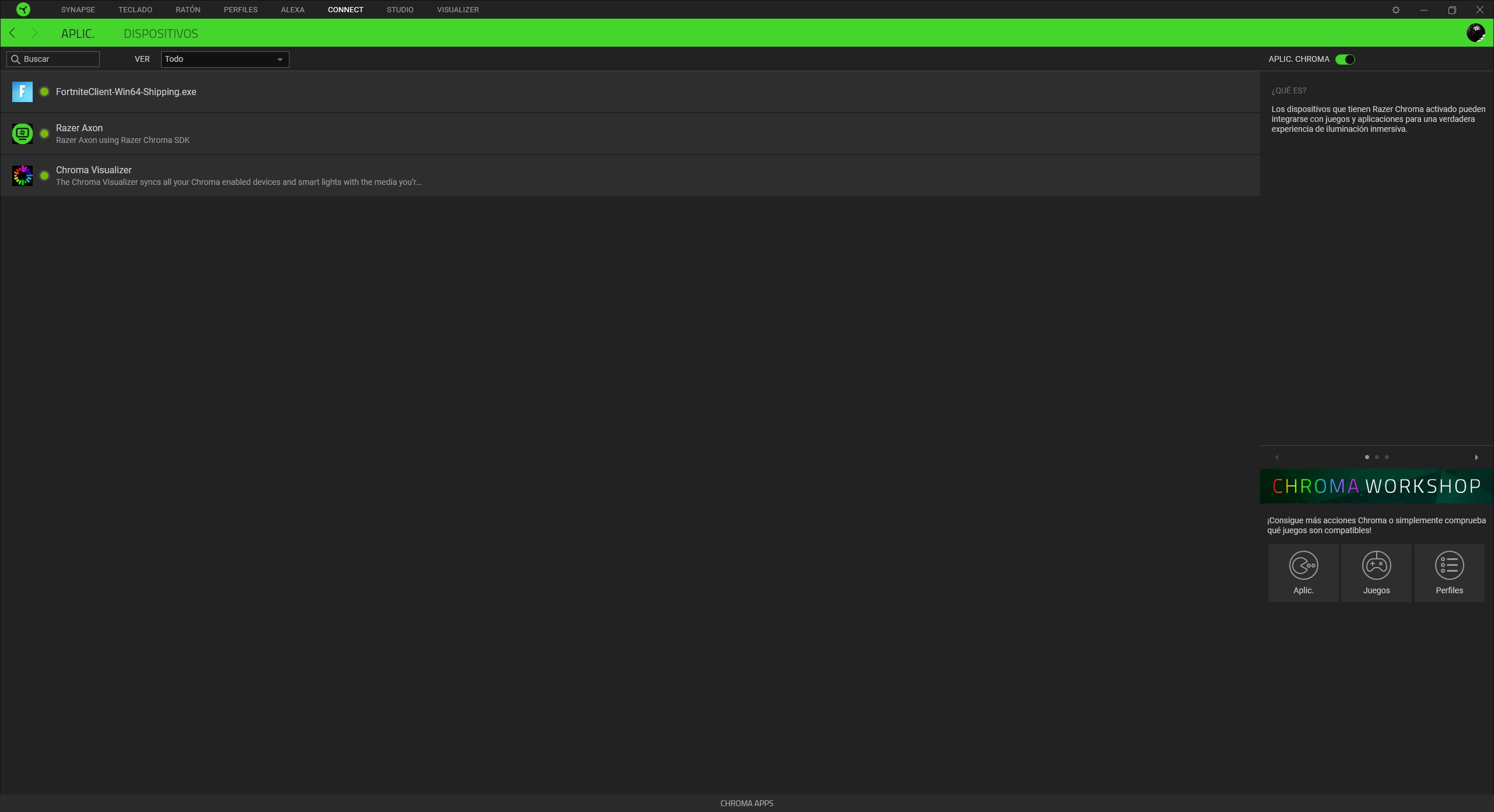This screenshot has width=1494, height=812.
Task: Switch to the top Perfiles tab
Action: [x=240, y=10]
